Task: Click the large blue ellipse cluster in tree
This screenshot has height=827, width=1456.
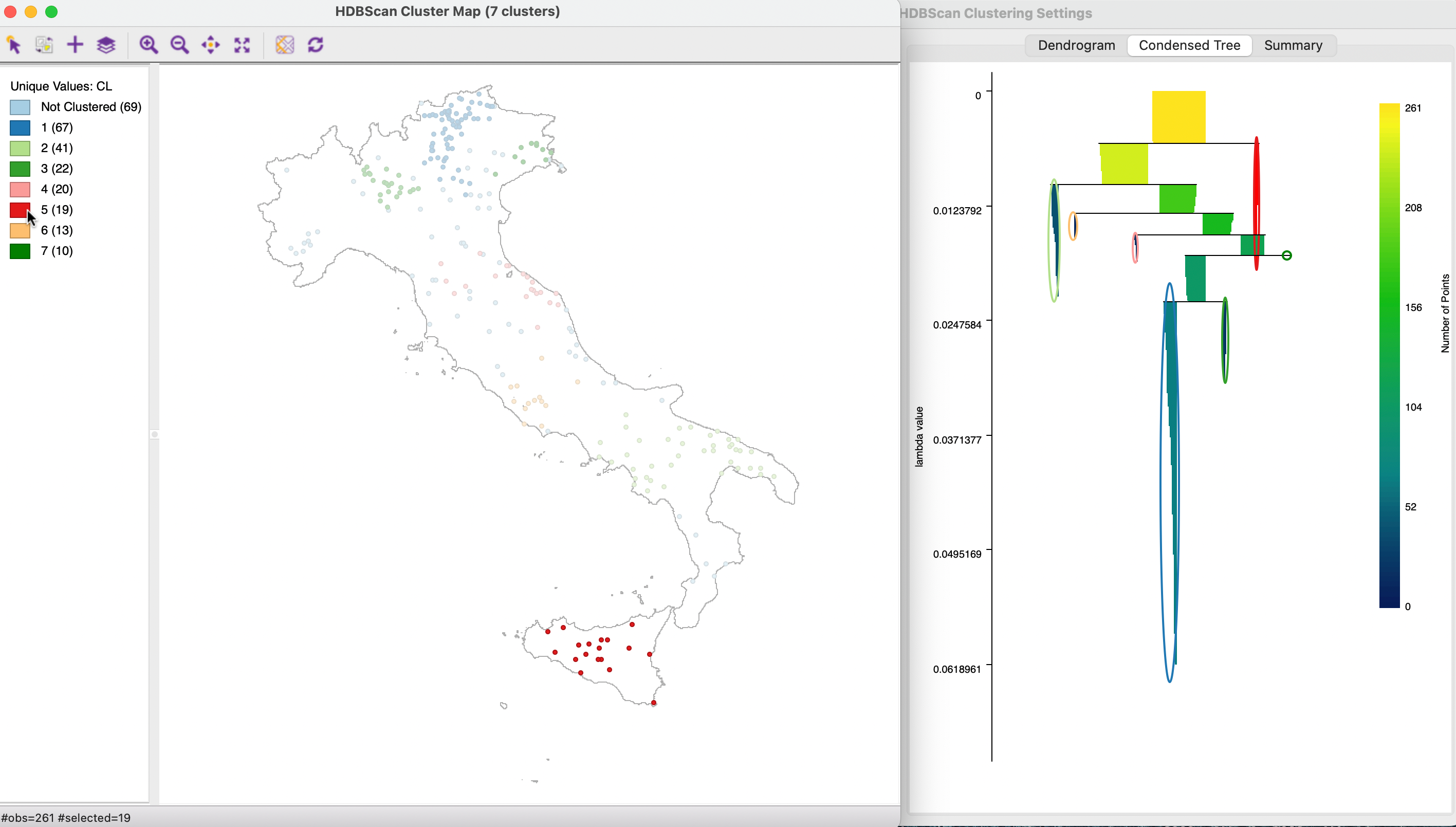Action: click(1169, 482)
